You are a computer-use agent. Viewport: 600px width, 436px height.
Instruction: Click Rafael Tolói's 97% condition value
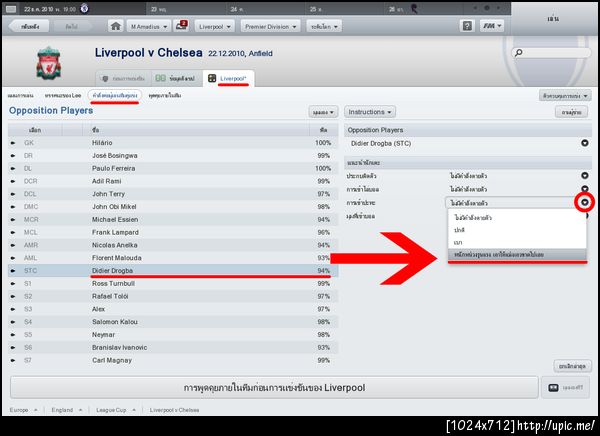323,296
